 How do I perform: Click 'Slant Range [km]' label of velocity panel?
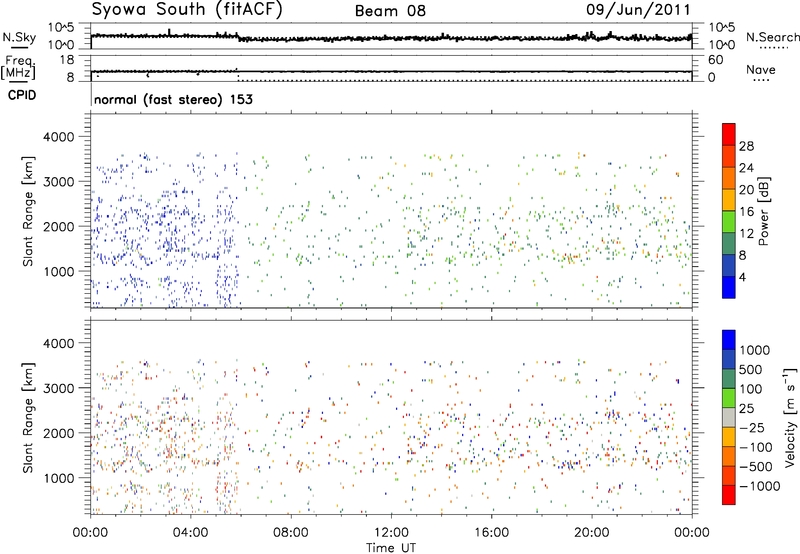coord(28,417)
